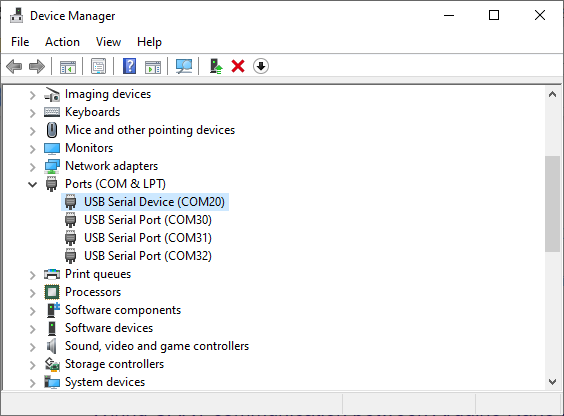Select the Processors category label
This screenshot has height=416, width=564.
[93, 292]
